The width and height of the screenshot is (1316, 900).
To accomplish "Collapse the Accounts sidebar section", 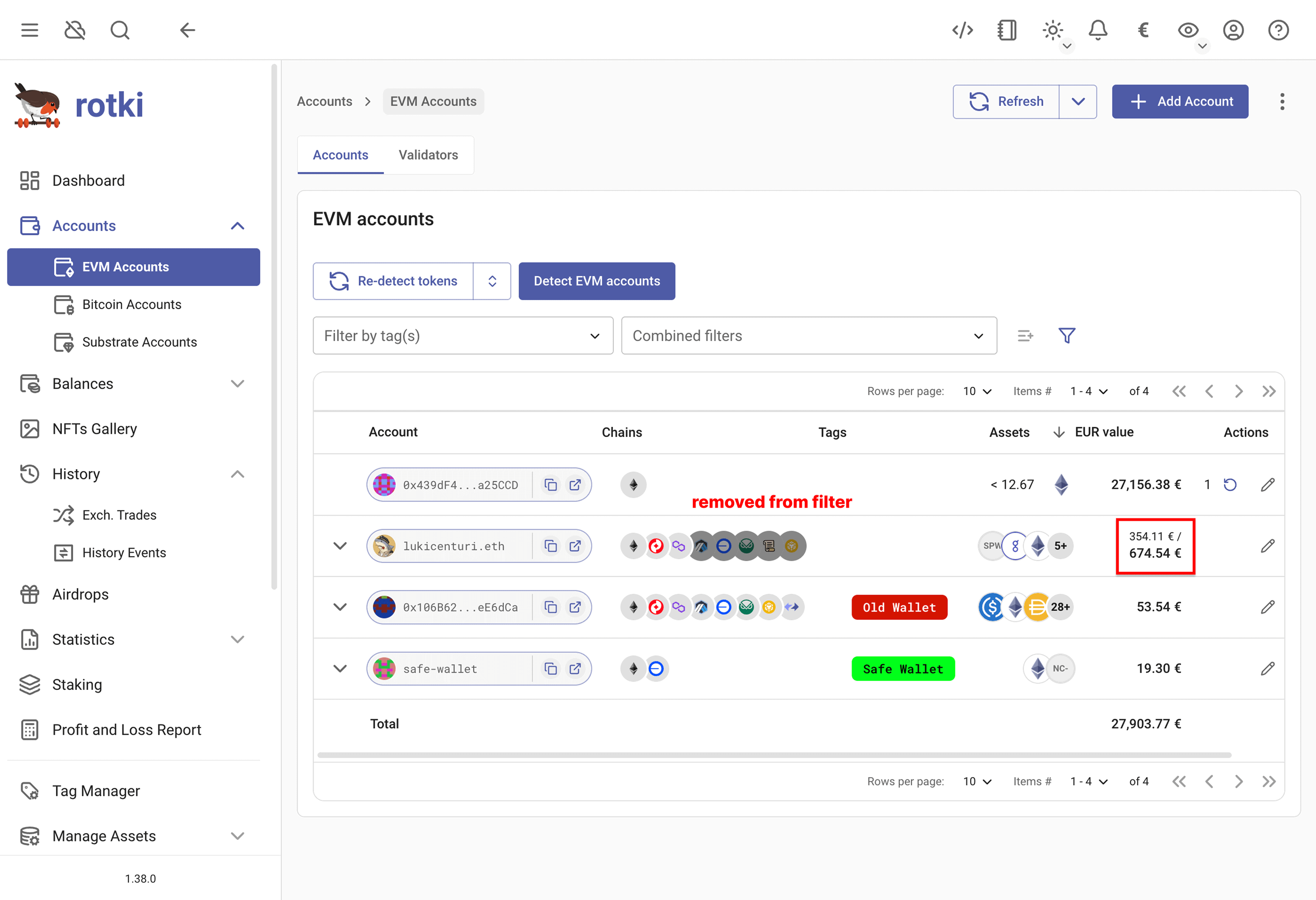I will [x=237, y=226].
